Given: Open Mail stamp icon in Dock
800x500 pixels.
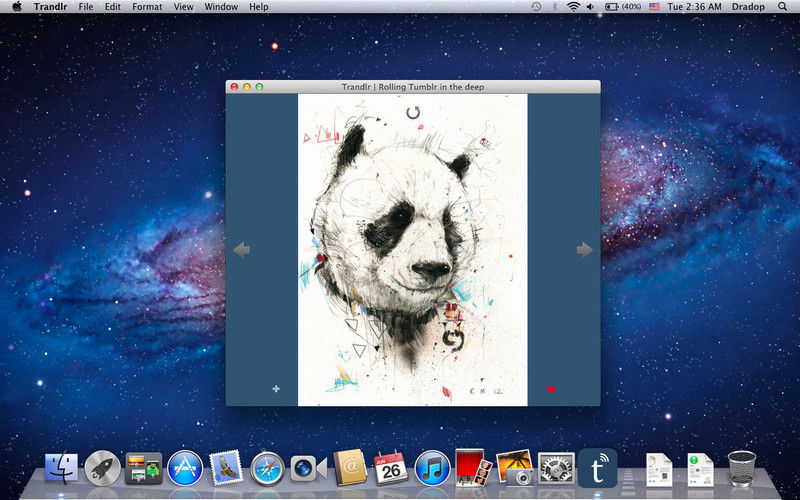Looking at the screenshot, I should [x=226, y=467].
